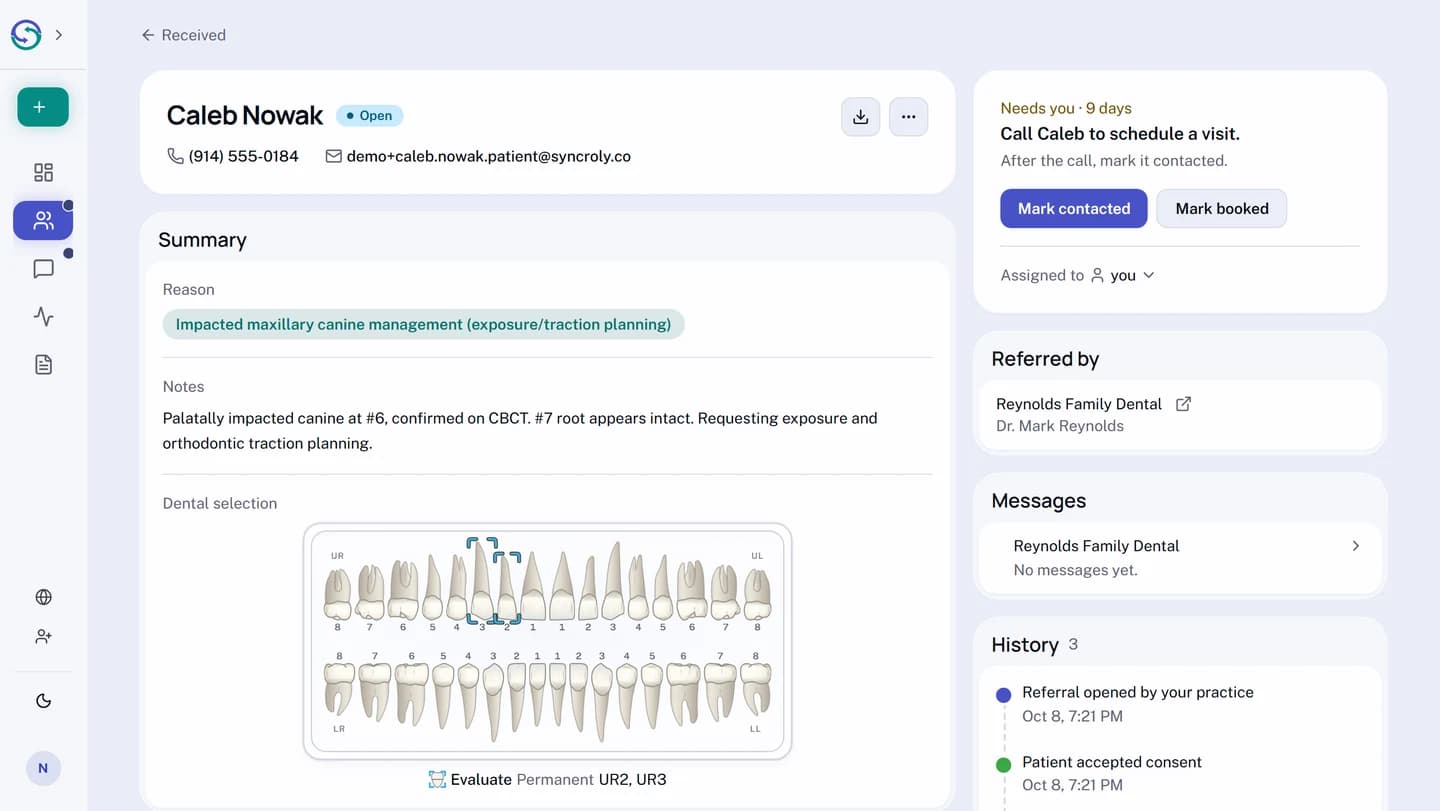Open the messages chat bubble icon
This screenshot has height=811, width=1440.
click(43, 268)
